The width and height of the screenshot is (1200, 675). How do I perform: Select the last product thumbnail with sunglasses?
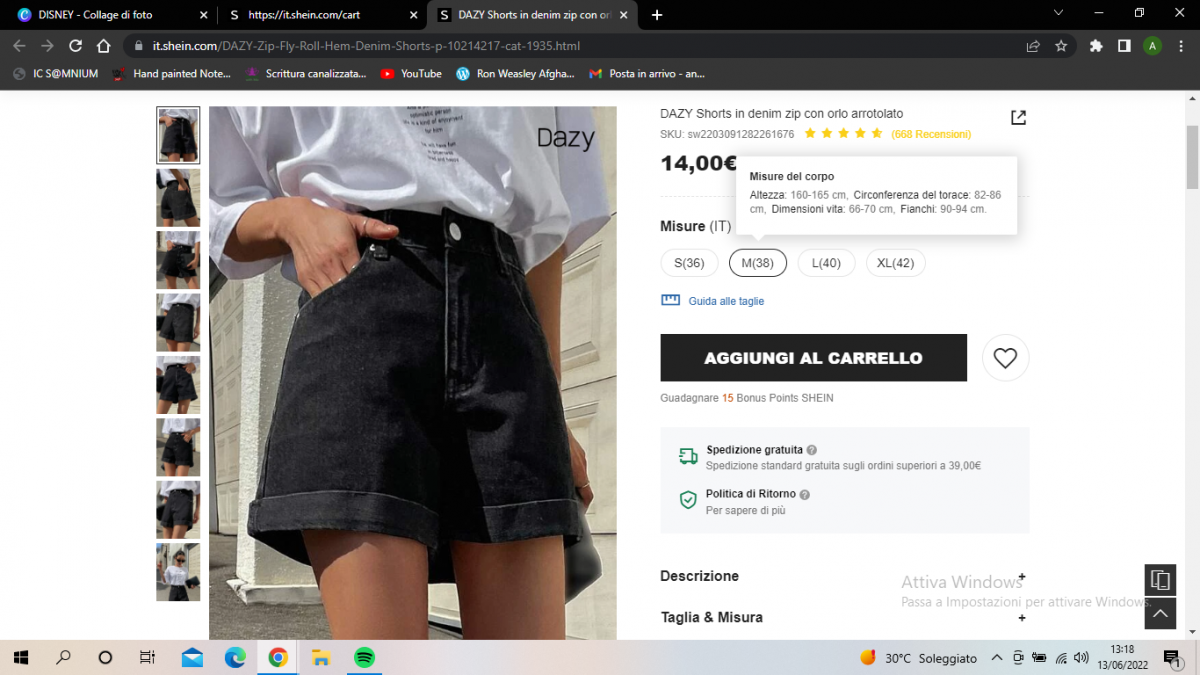pyautogui.click(x=178, y=572)
